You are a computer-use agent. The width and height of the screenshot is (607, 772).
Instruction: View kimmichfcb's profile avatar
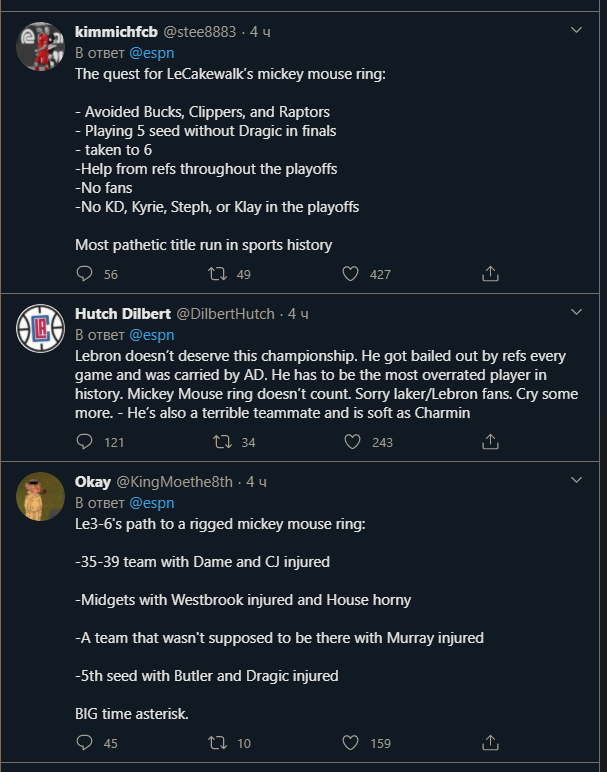(x=40, y=45)
